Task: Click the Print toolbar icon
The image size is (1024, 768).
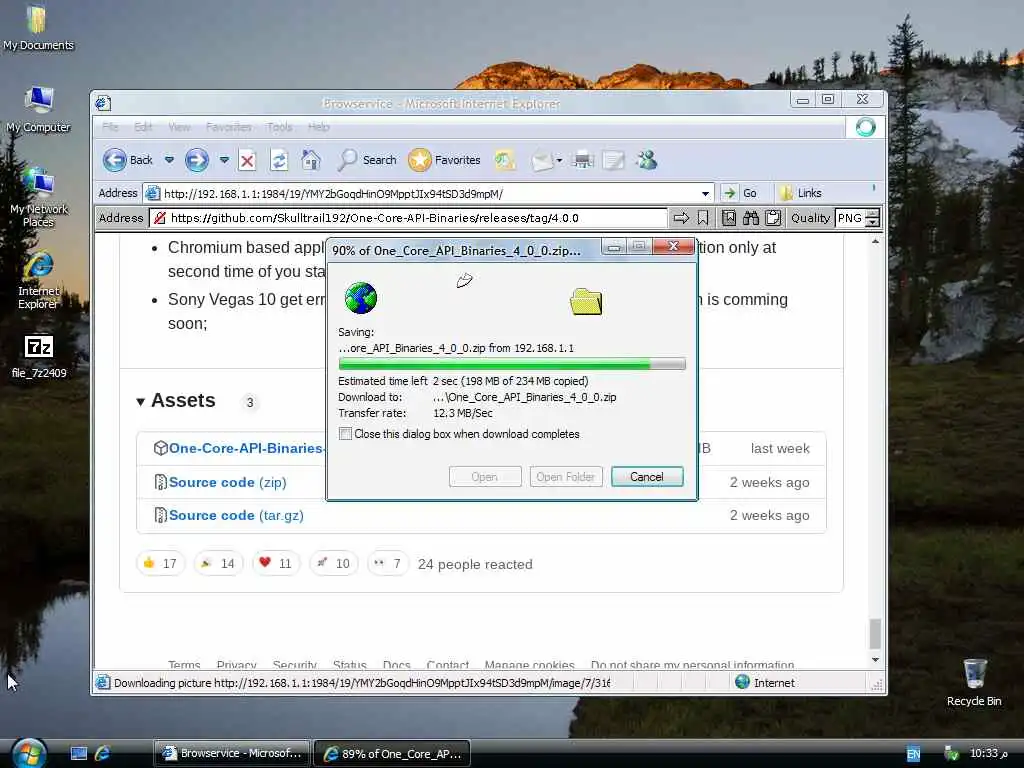Action: pos(583,160)
